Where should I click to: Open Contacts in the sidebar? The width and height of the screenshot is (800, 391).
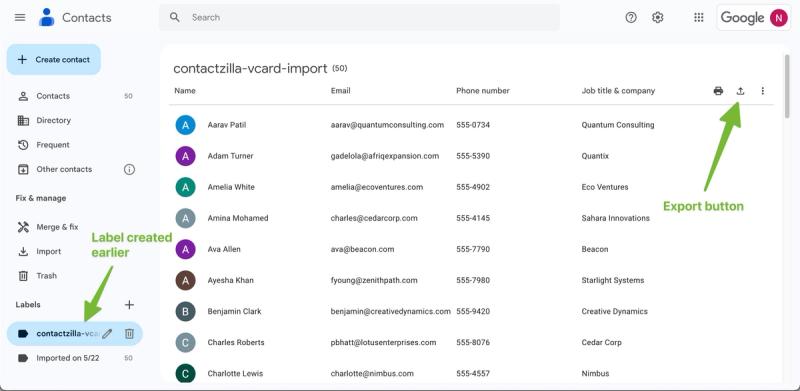(x=74, y=96)
